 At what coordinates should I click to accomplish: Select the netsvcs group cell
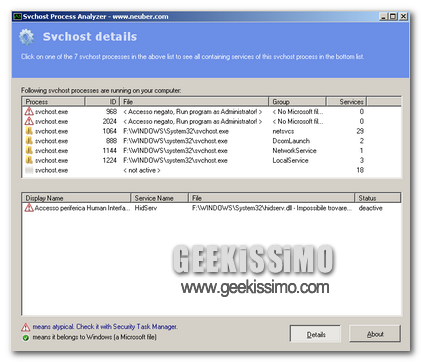283,131
